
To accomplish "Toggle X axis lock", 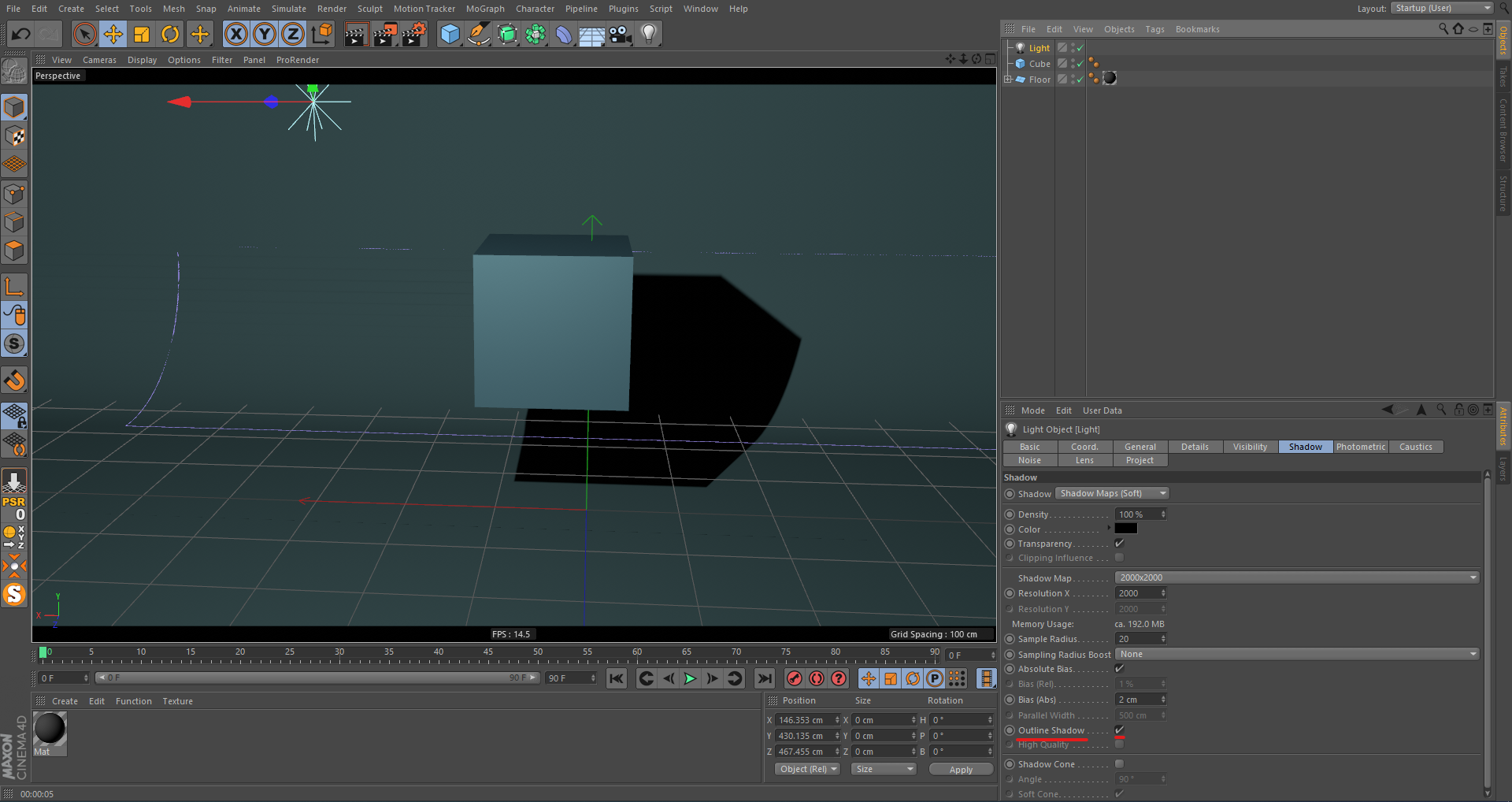I will point(235,34).
